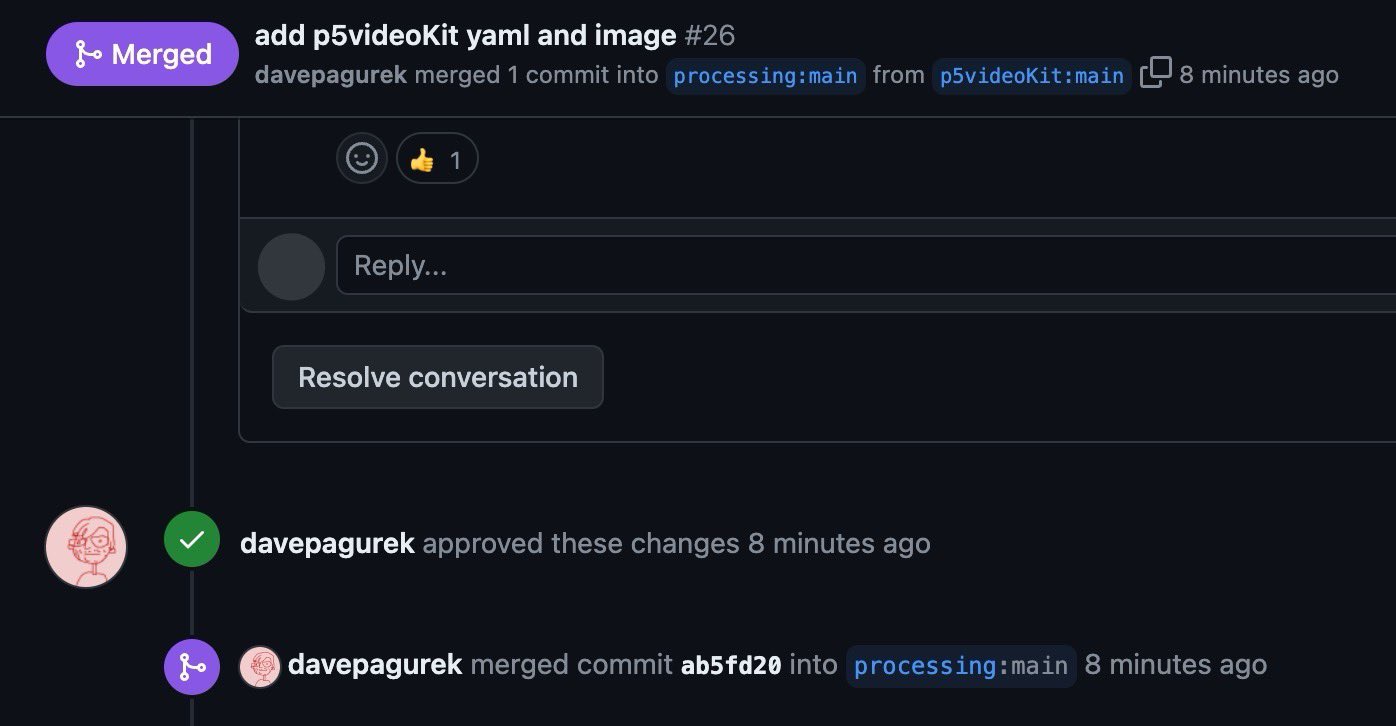The image size is (1396, 726).
Task: Click davepagurek in the merged commit line
Action: 375,664
